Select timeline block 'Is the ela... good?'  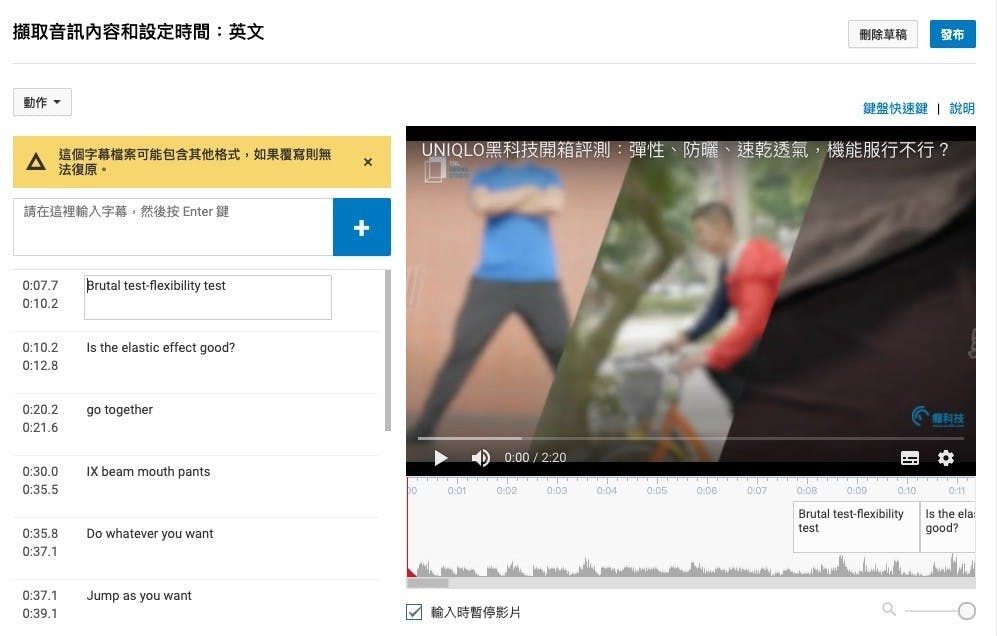coord(948,527)
